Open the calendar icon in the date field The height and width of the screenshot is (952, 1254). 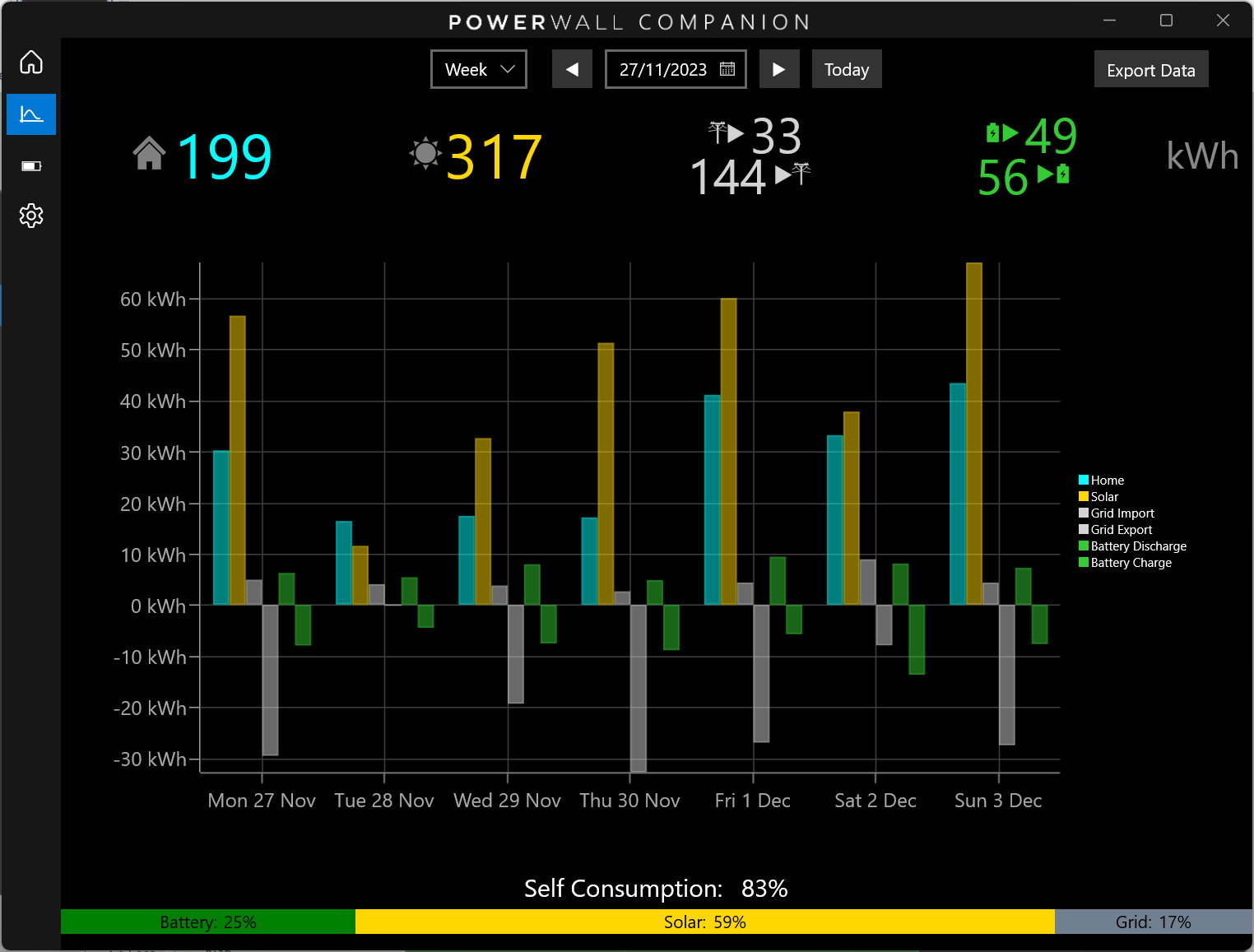[x=727, y=69]
